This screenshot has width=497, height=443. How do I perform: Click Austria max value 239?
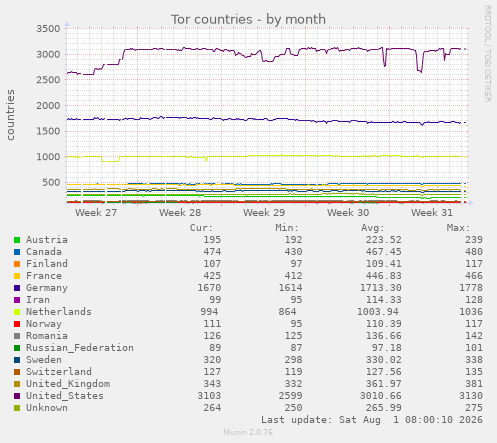pos(474,240)
